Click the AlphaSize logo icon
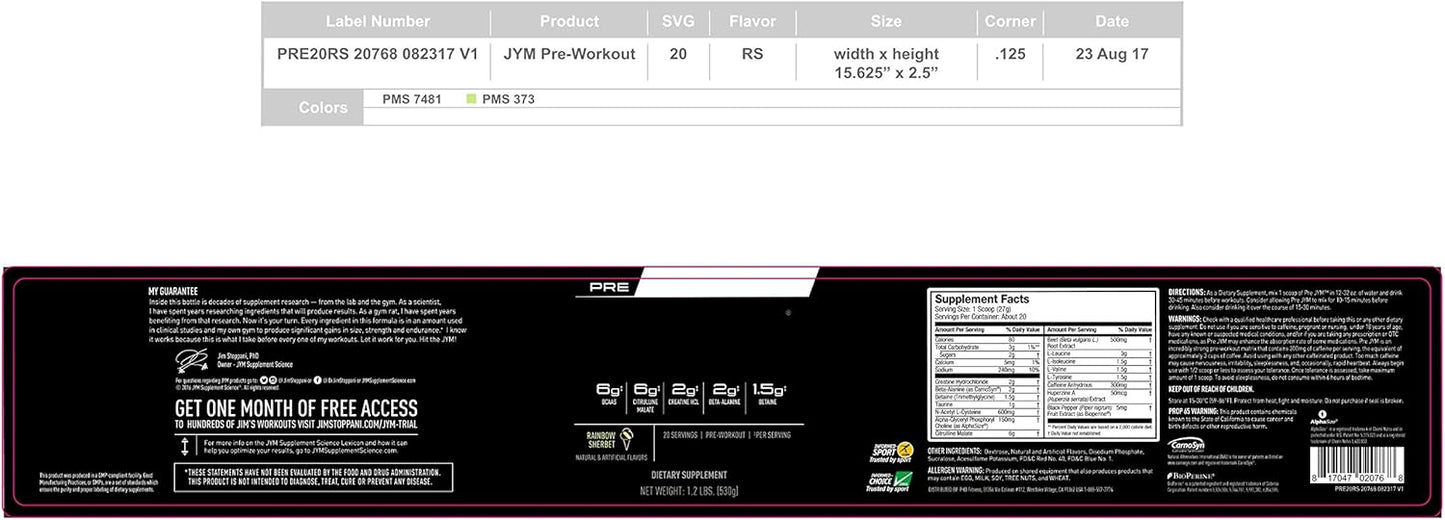 1323,413
